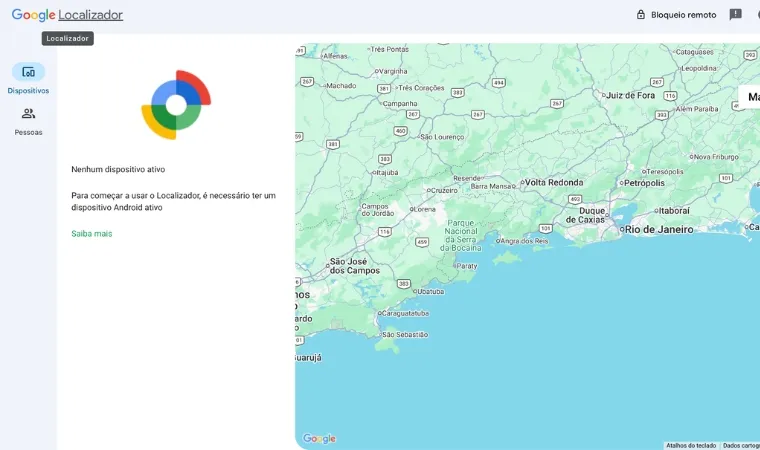Click the Leopoldina map label
Viewport: 760px width, 450px height.
[x=699, y=68]
